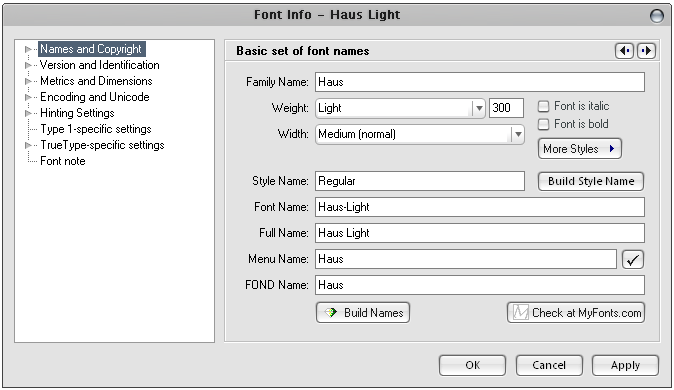Screen dimensions: 674x390
Task: Click the Weight combo box showing Light
Action: coord(400,108)
